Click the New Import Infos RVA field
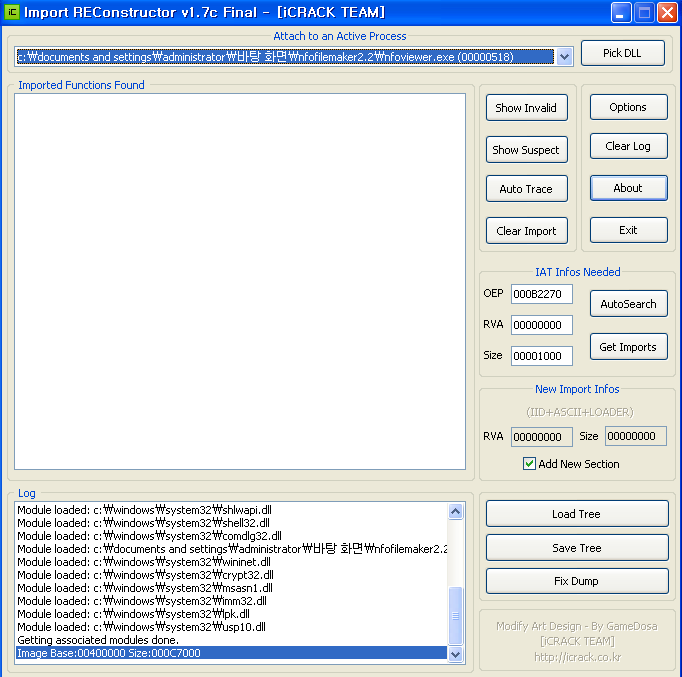 542,437
